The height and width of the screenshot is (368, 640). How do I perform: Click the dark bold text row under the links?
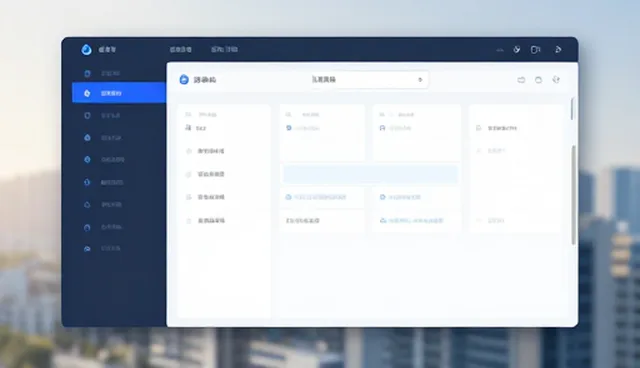[302, 220]
